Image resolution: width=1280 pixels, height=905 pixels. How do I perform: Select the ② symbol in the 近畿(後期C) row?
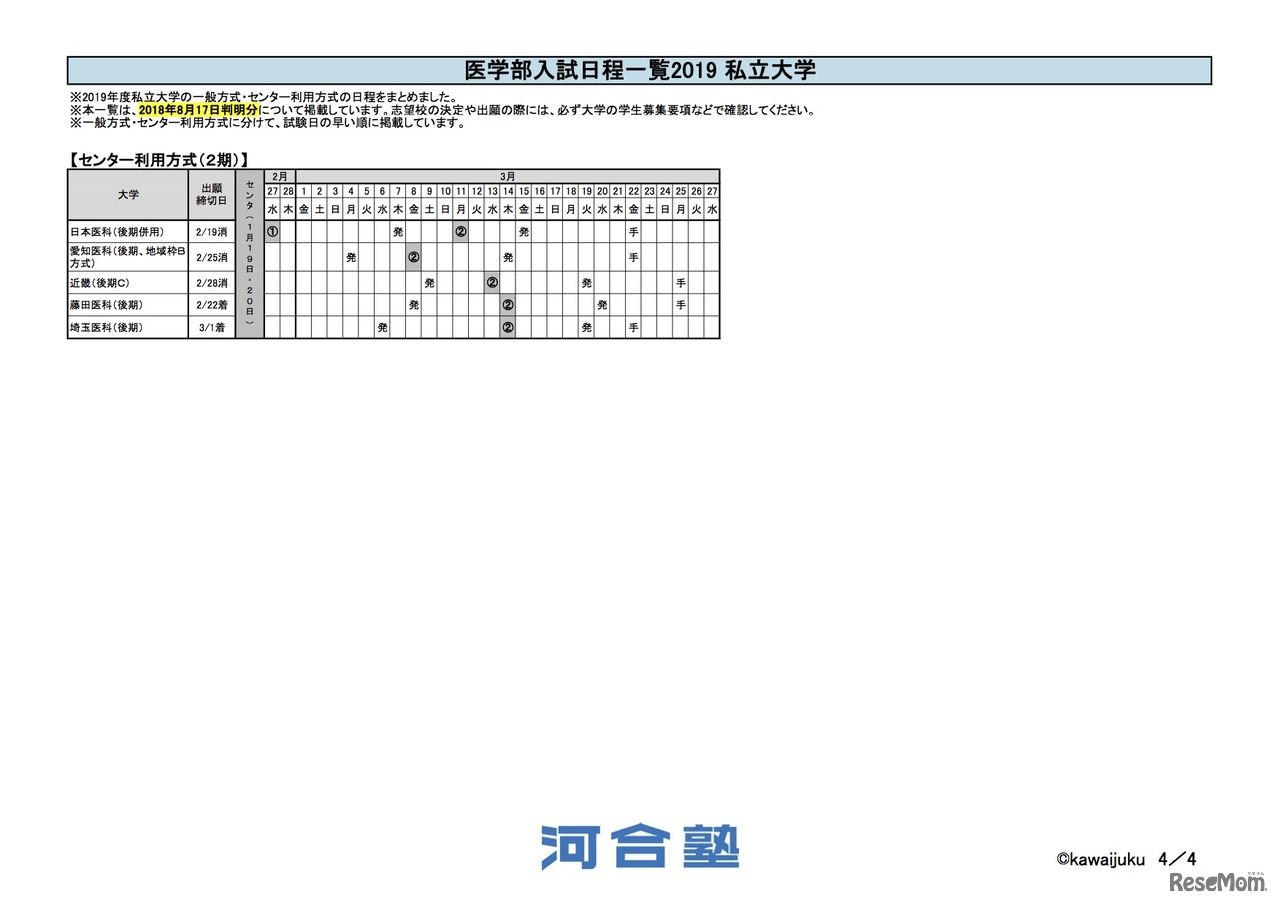(492, 283)
